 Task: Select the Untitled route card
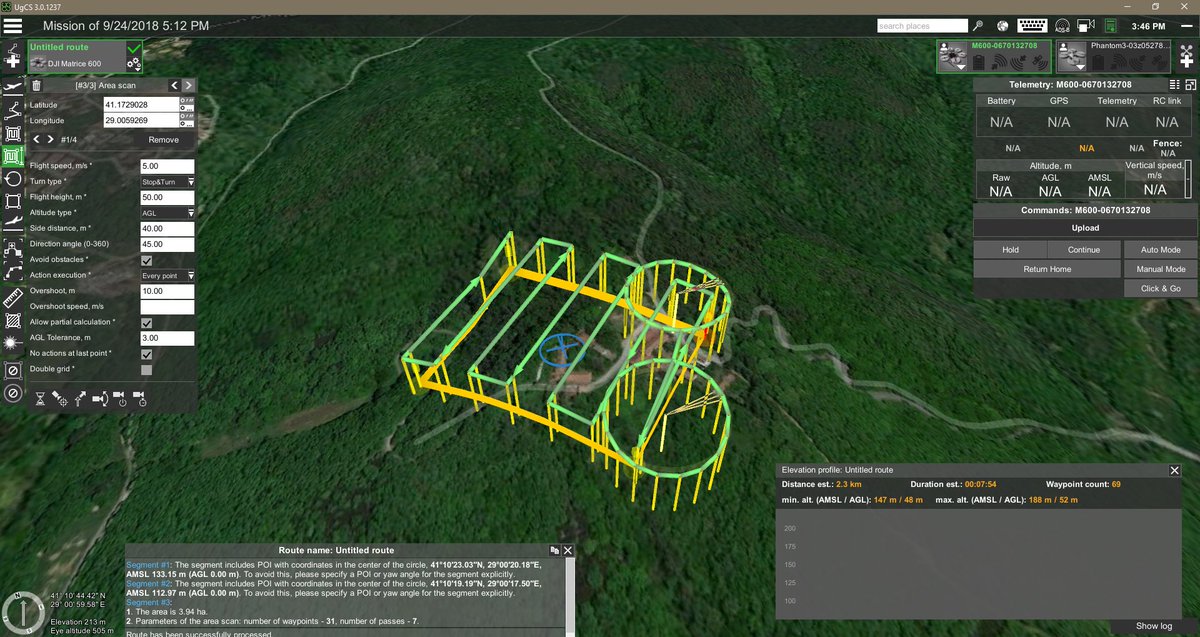[86, 56]
